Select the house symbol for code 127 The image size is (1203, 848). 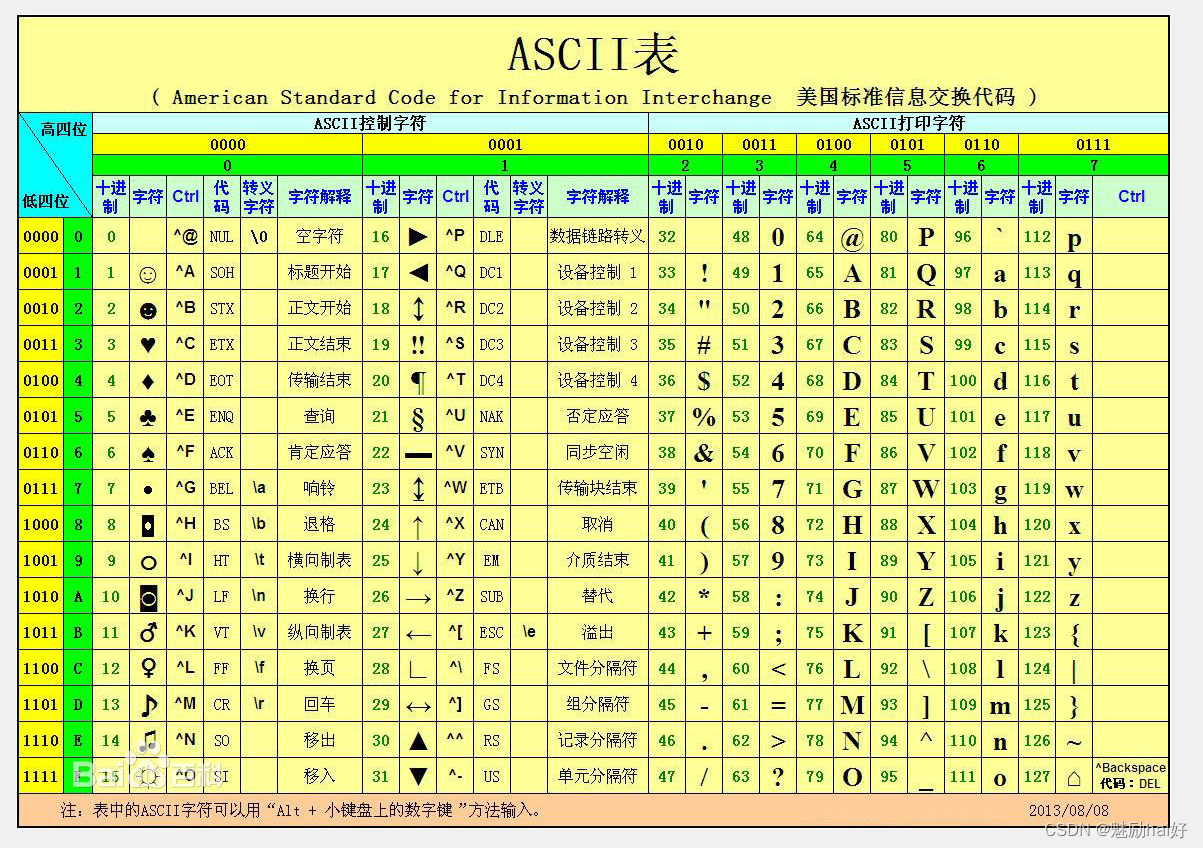1074,777
